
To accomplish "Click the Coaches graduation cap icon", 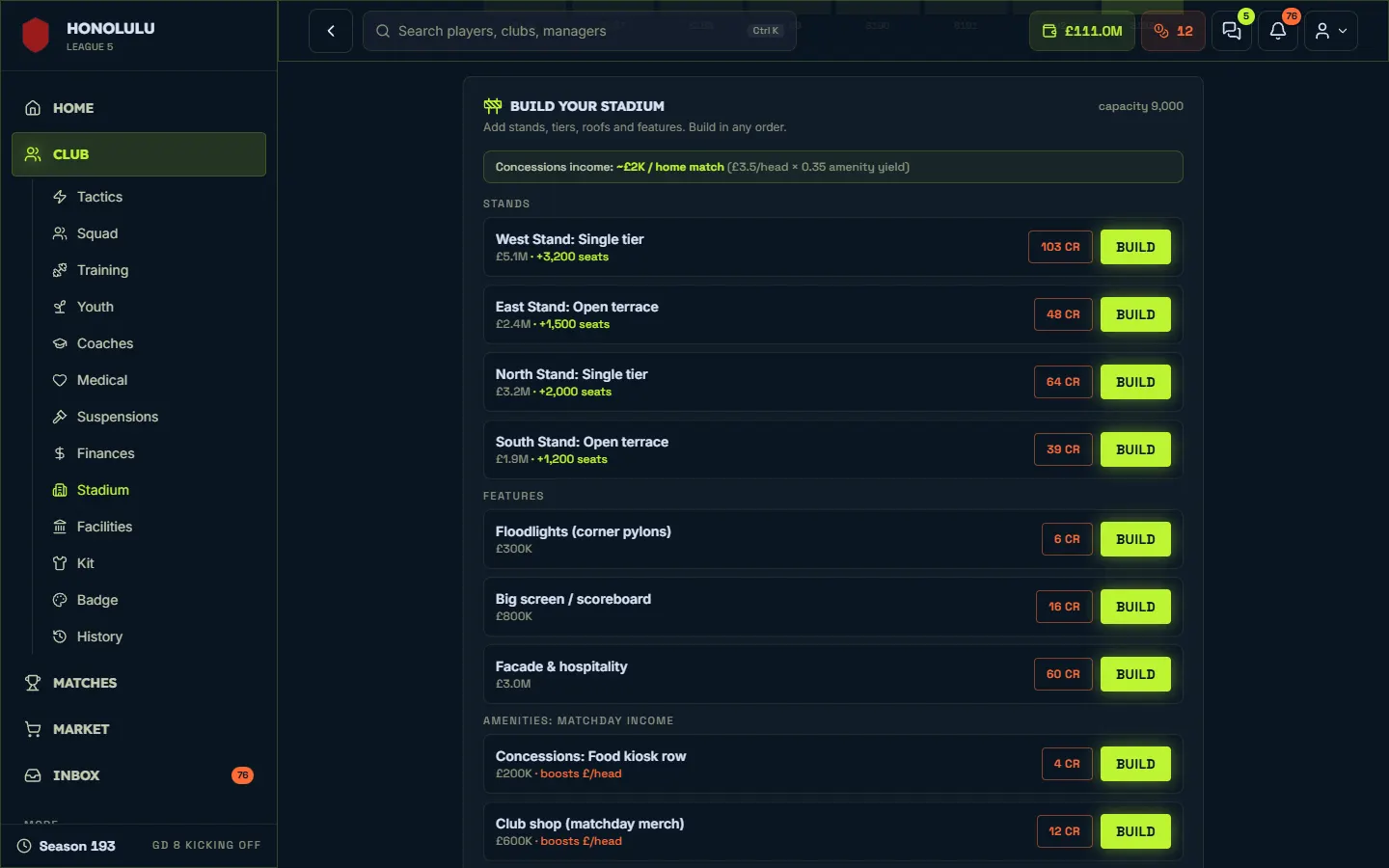I will 60,343.
